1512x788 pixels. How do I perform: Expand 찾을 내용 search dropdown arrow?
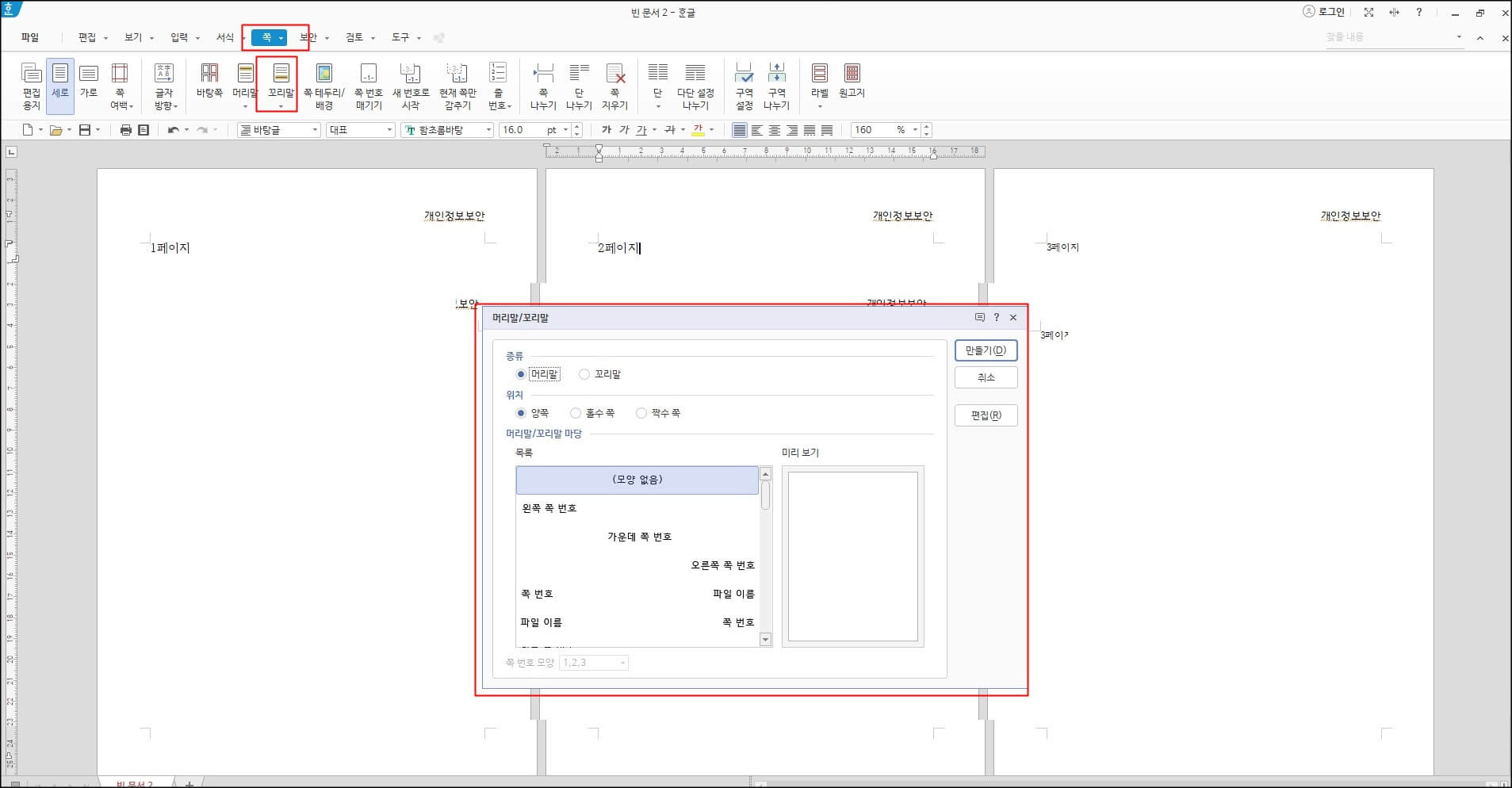coord(1459,36)
